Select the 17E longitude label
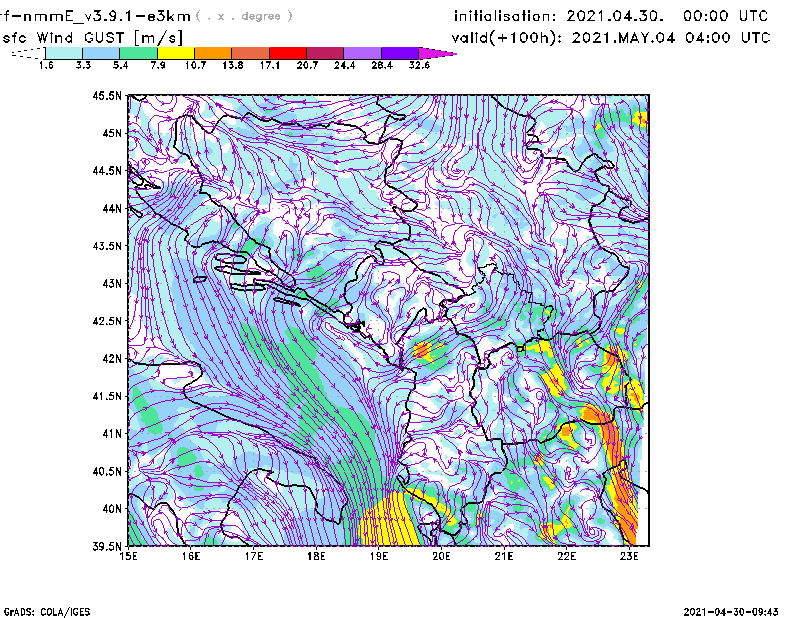Screen dimensions: 800x618 click(254, 556)
